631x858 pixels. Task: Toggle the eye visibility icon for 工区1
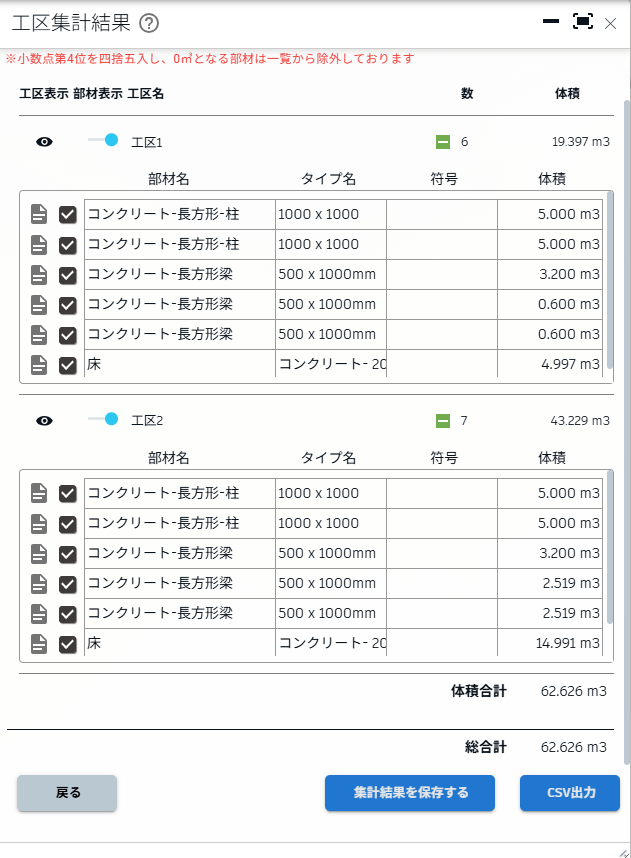(x=44, y=142)
